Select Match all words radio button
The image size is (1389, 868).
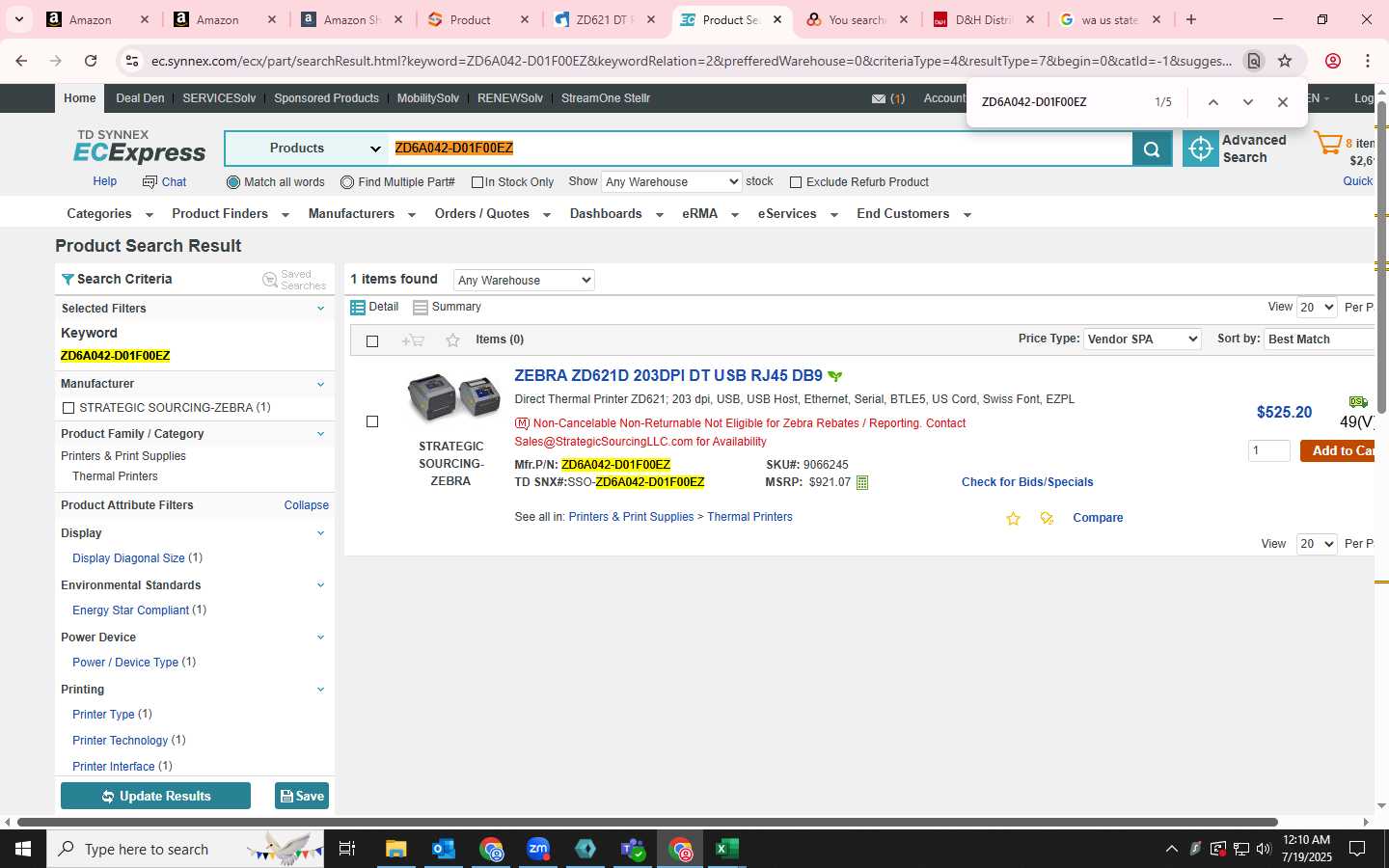click(232, 182)
